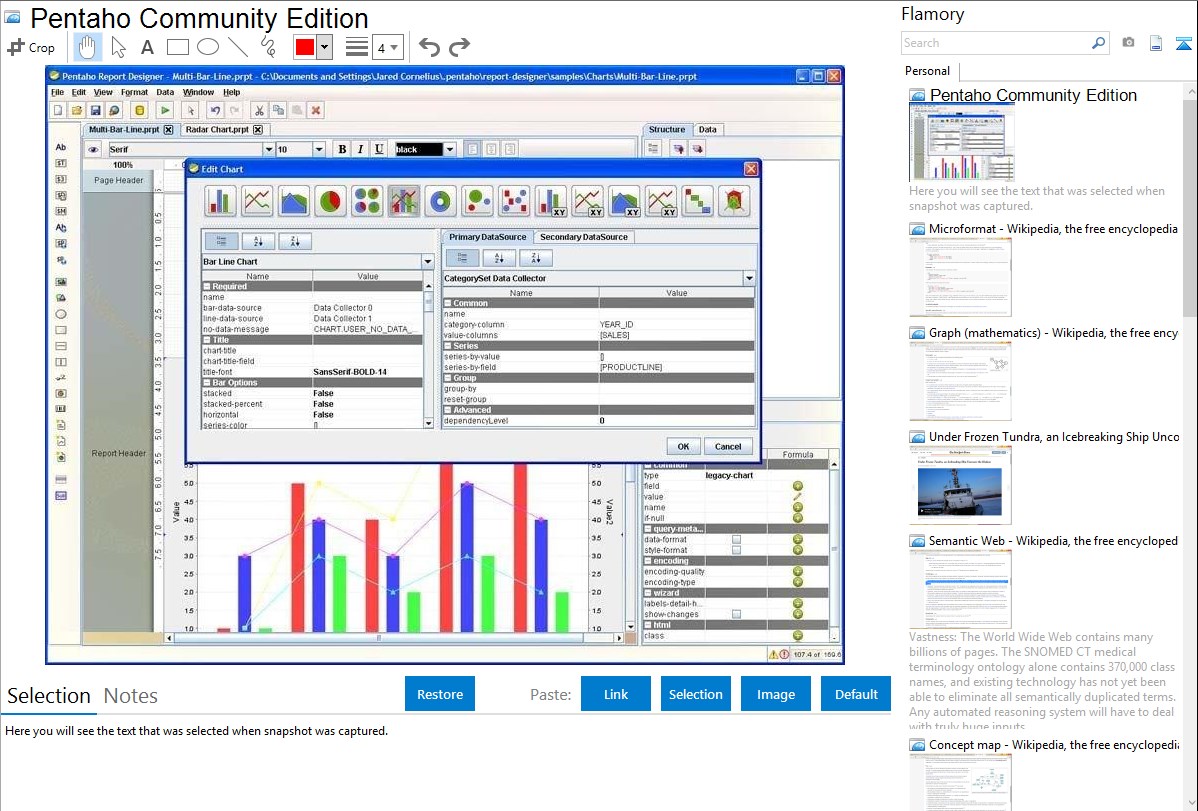Click the Save disk icon in Pentaho toolbar
The width and height of the screenshot is (1198, 811).
pyautogui.click(x=96, y=110)
